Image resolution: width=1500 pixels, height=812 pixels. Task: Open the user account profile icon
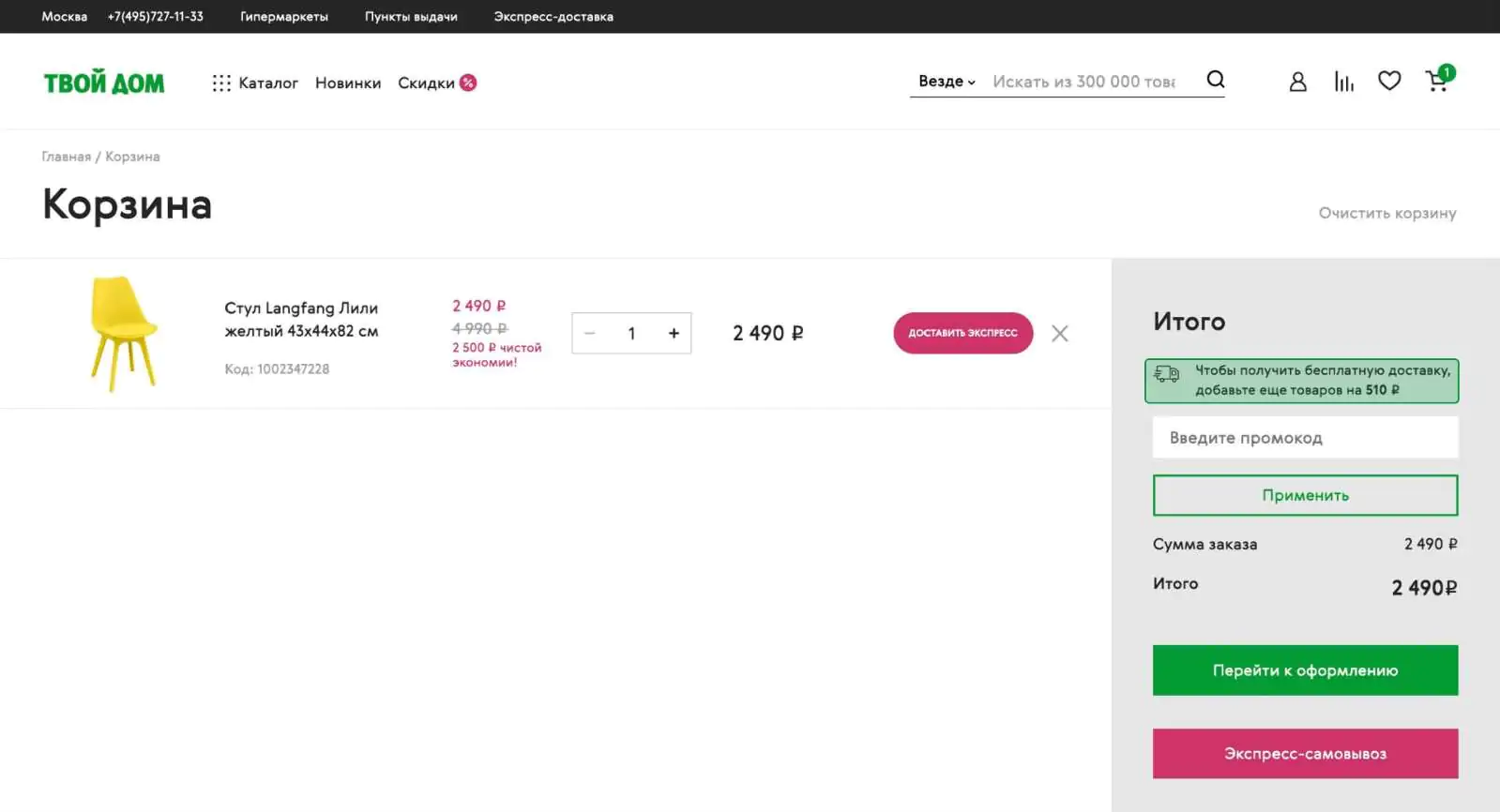click(x=1297, y=82)
